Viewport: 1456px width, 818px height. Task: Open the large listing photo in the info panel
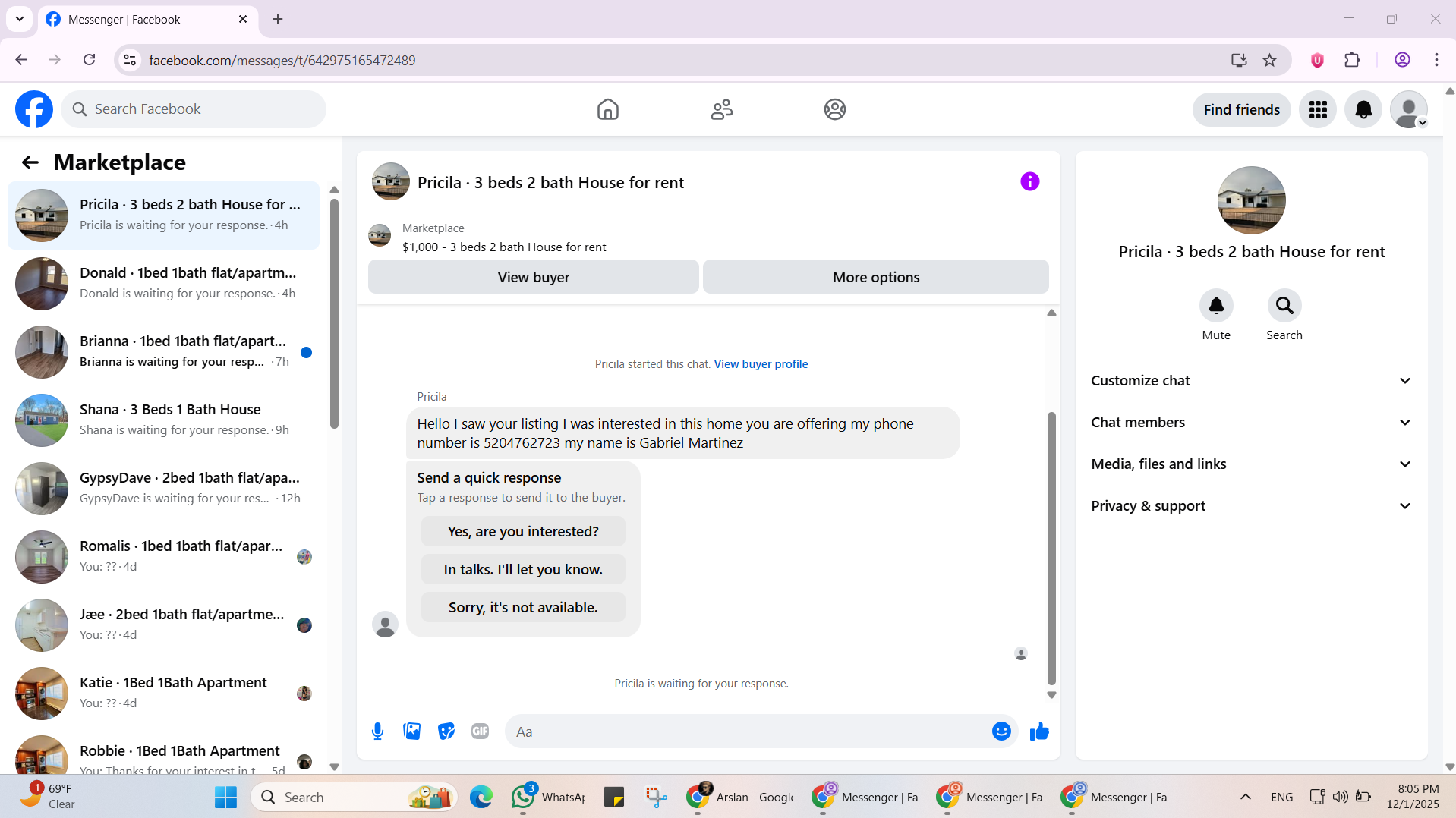pyautogui.click(x=1251, y=200)
